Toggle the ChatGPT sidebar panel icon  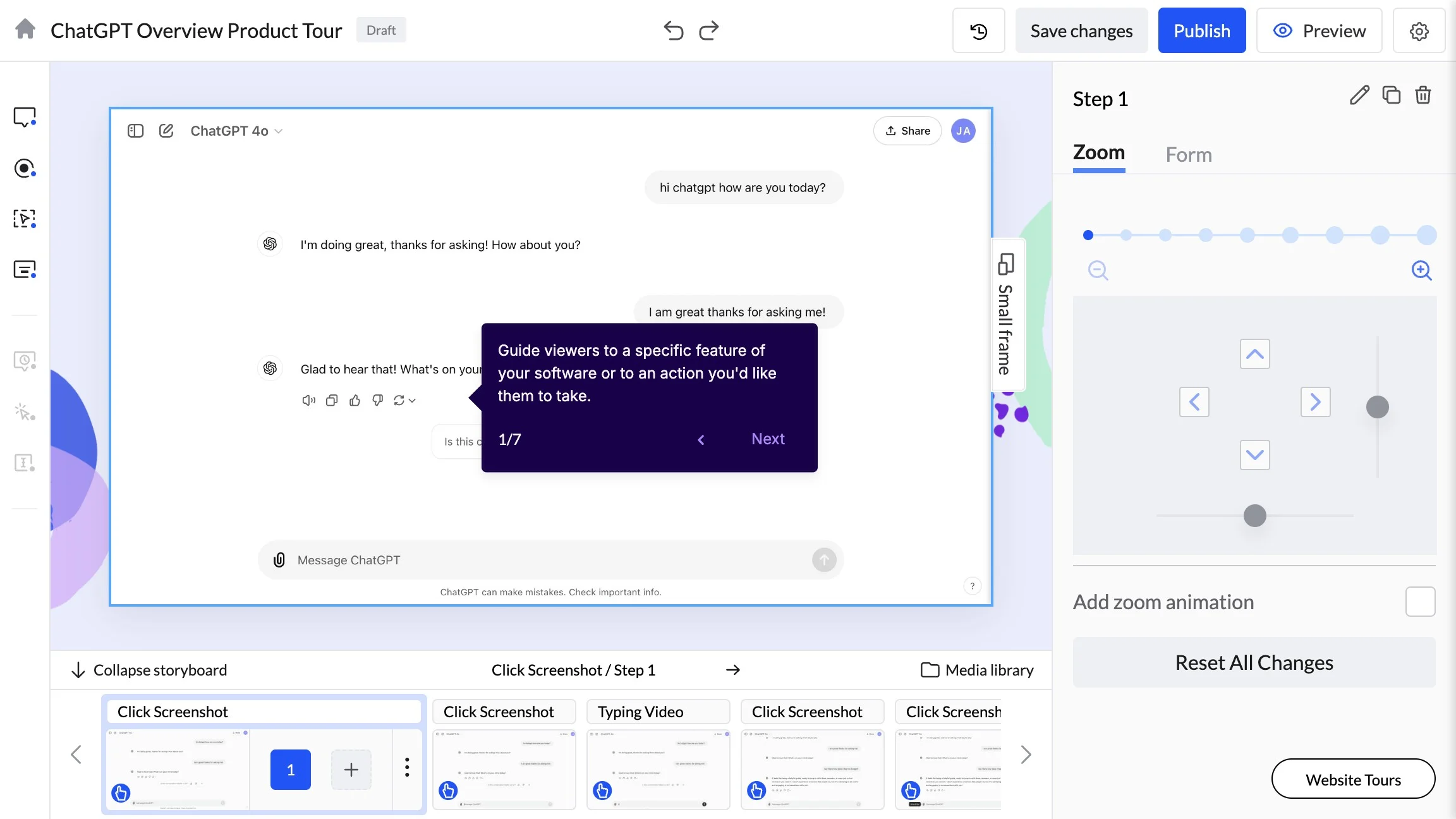[x=135, y=131]
